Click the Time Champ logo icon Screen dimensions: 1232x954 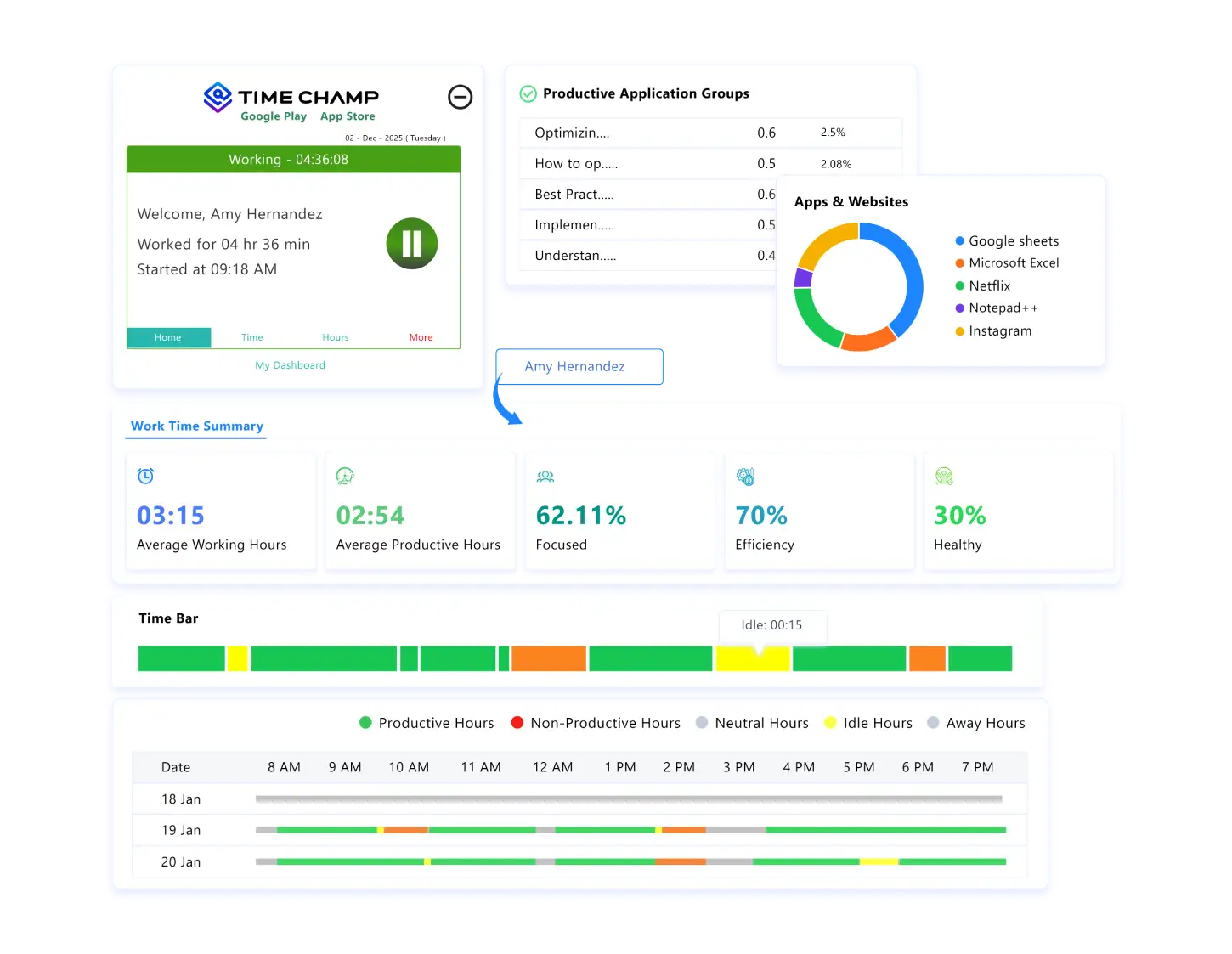click(x=218, y=97)
